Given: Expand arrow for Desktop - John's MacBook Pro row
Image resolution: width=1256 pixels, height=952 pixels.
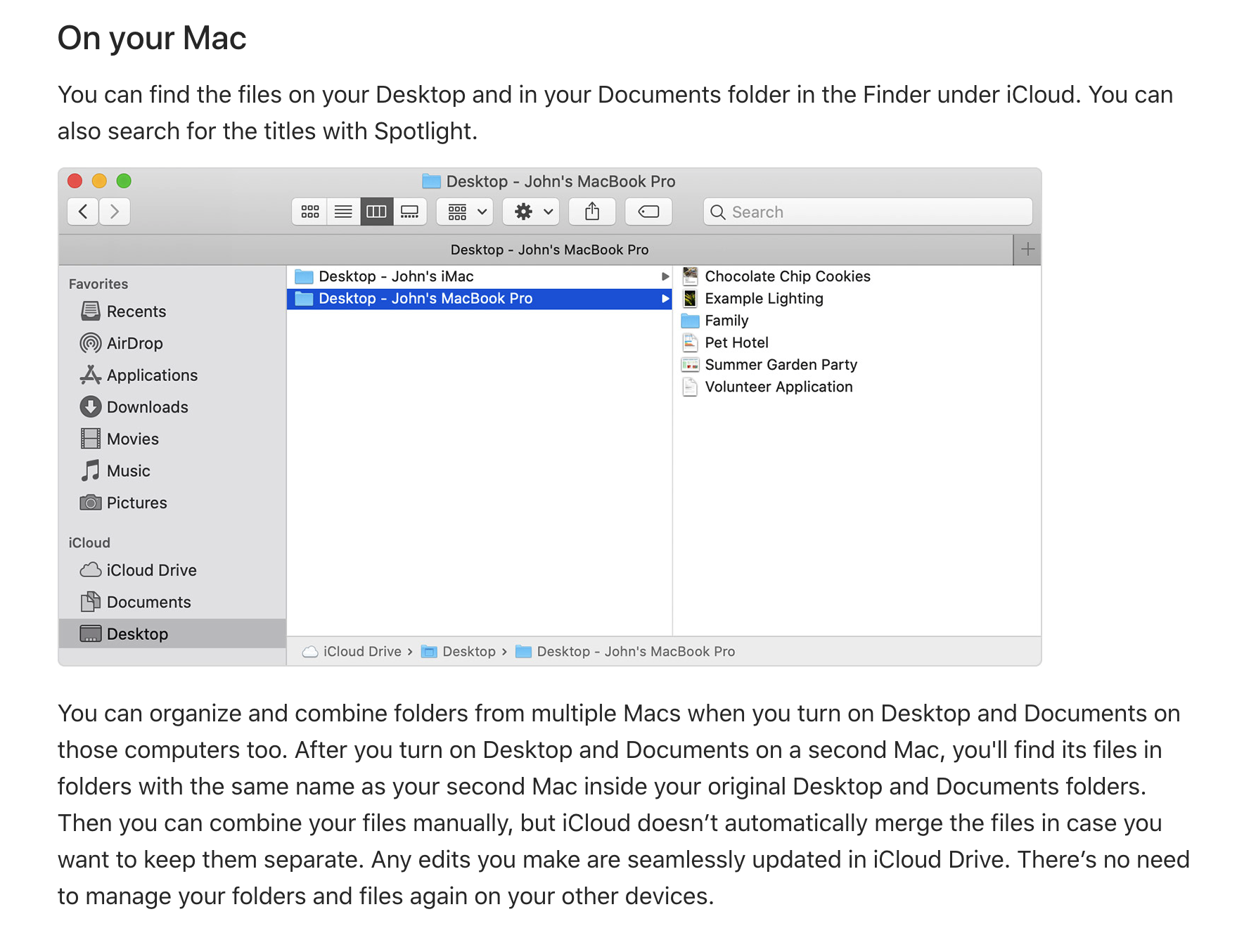Looking at the screenshot, I should coord(665,299).
